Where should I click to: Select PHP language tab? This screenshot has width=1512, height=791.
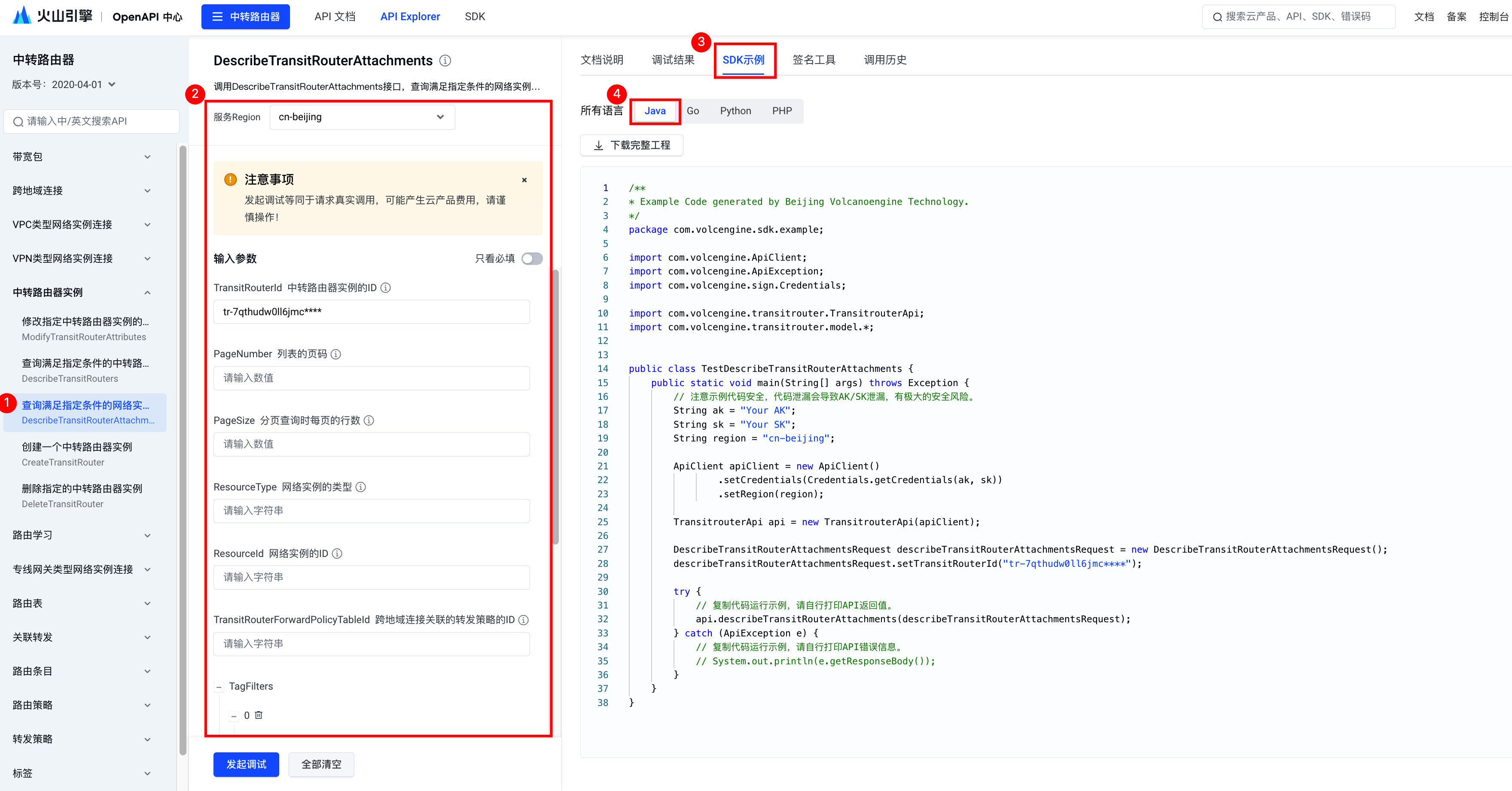point(782,111)
